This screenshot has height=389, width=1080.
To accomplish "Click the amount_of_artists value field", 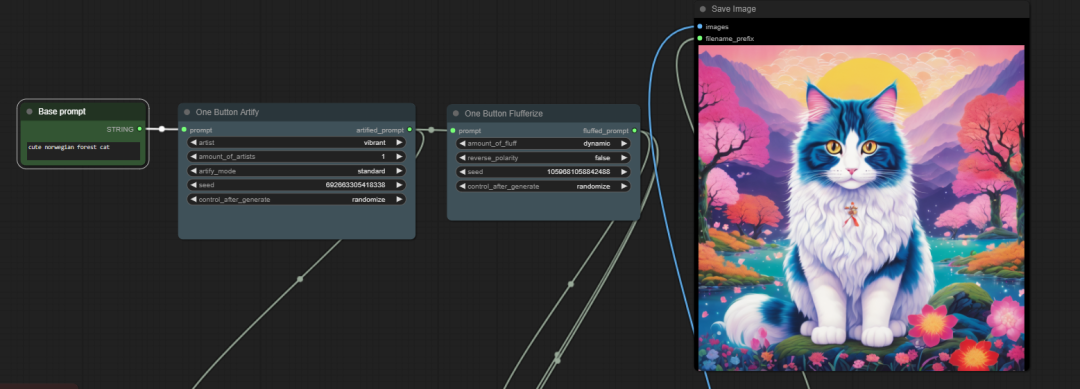I will (296, 157).
